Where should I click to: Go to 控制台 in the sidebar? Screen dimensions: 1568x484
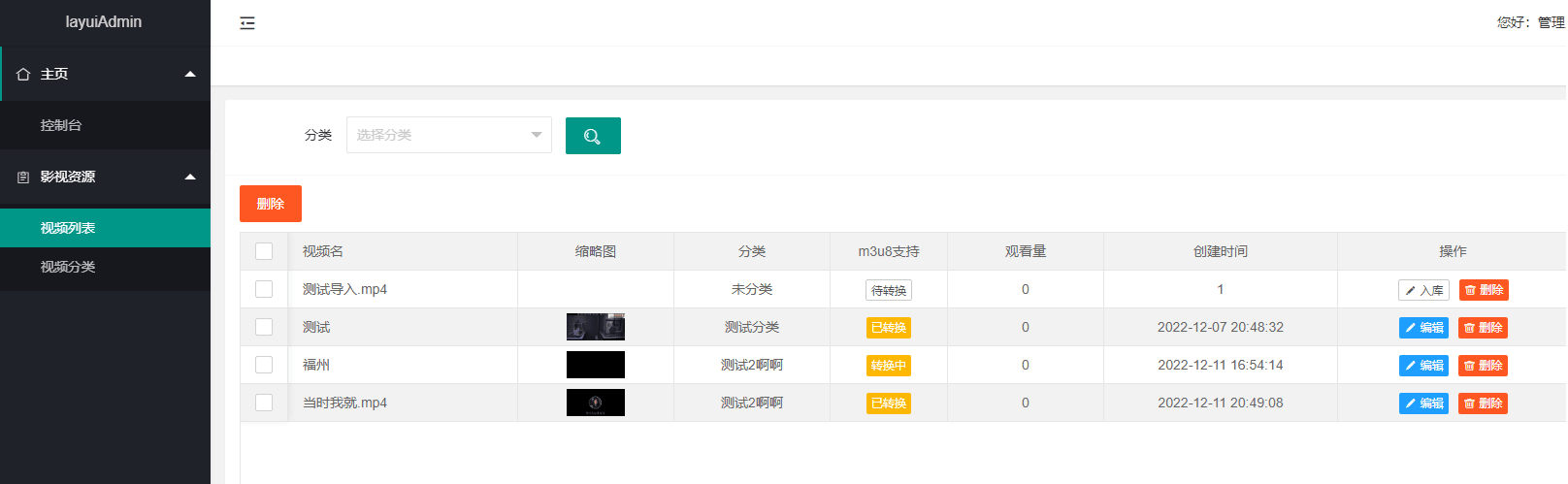[61, 125]
